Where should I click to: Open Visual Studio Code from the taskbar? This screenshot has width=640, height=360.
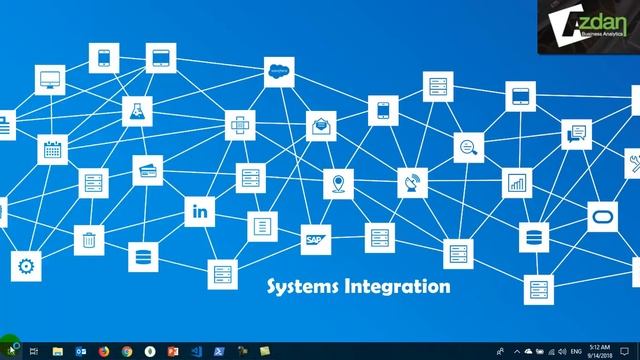196,351
